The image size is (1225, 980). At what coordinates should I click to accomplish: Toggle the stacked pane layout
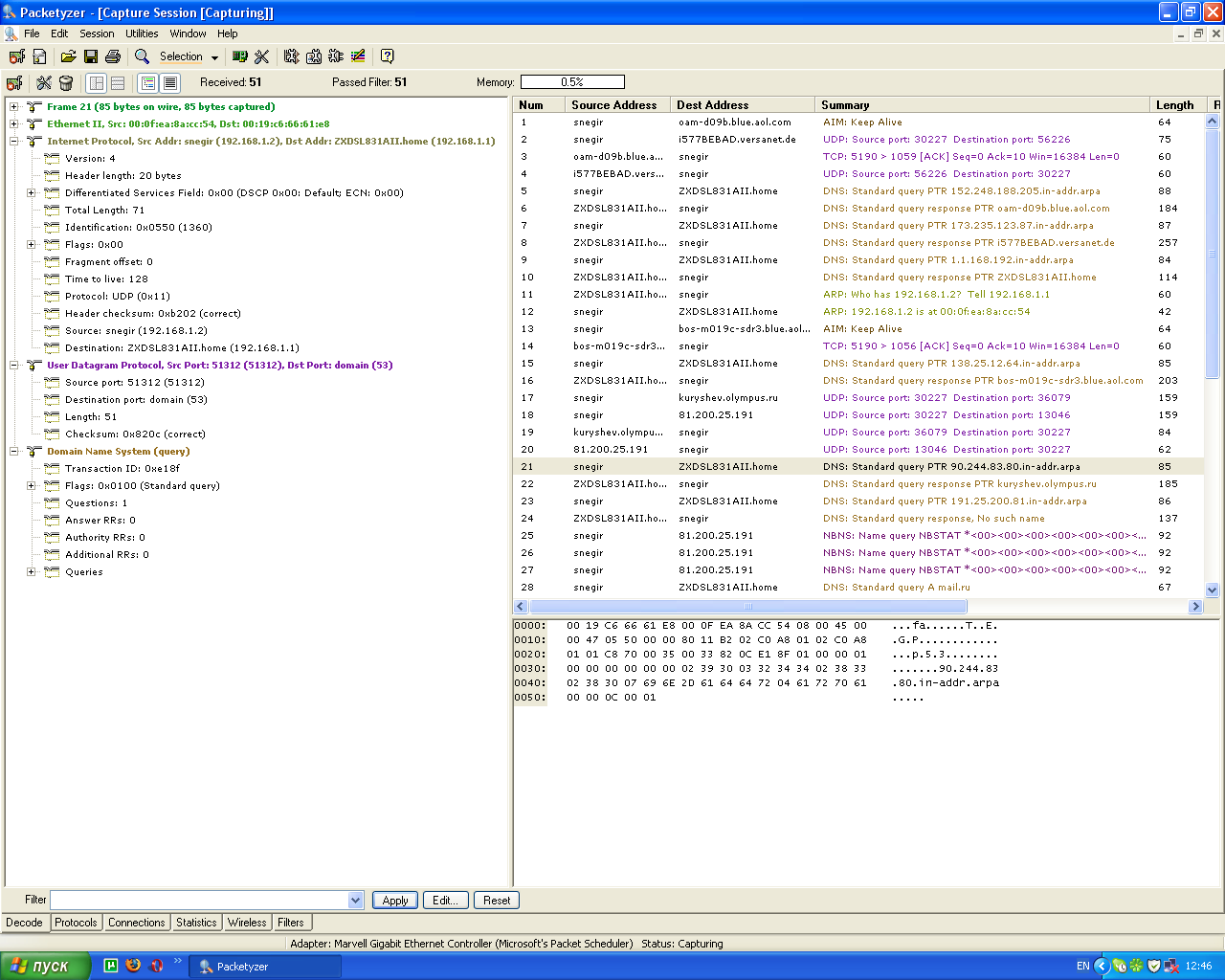(118, 83)
